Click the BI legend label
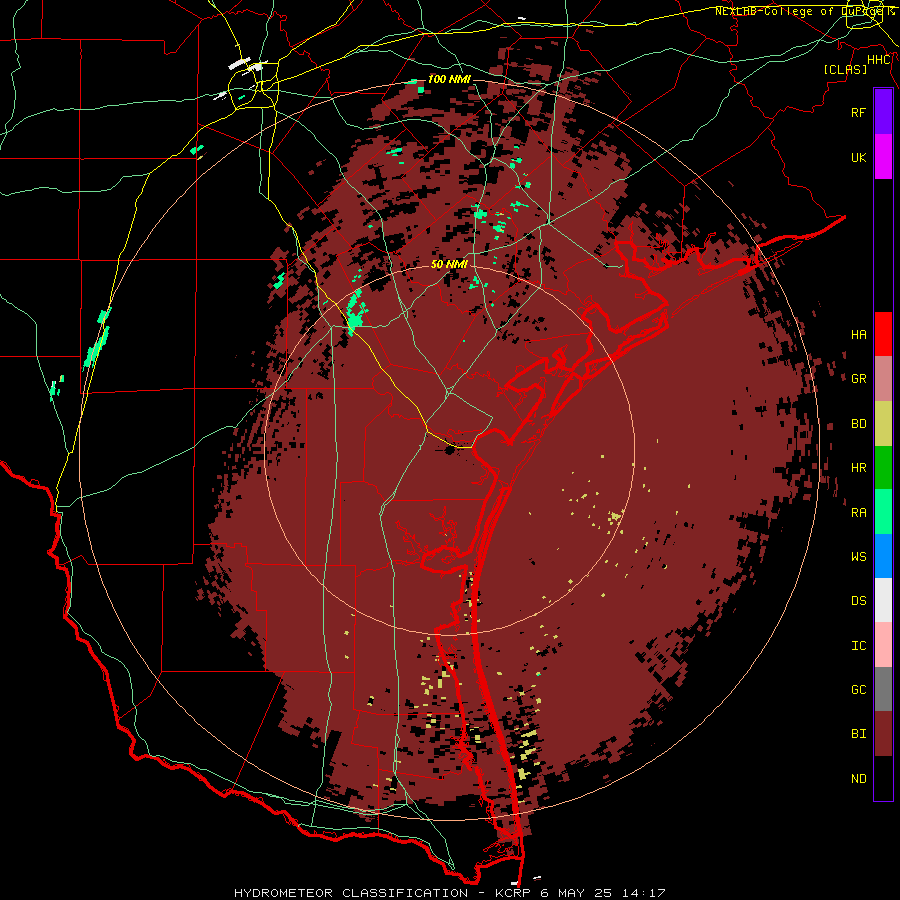Viewport: 900px width, 900px height. [858, 734]
